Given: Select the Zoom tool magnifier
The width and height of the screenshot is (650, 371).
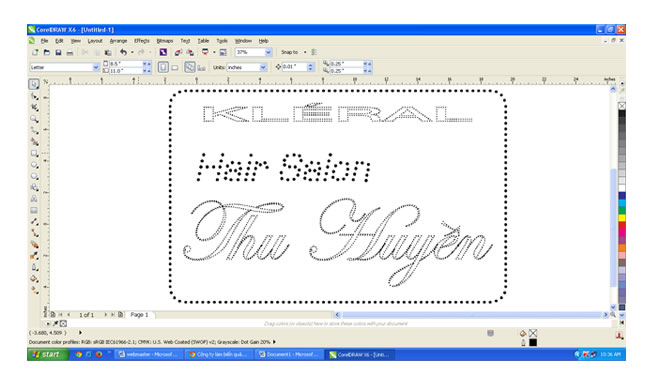Looking at the screenshot, I should click(34, 119).
